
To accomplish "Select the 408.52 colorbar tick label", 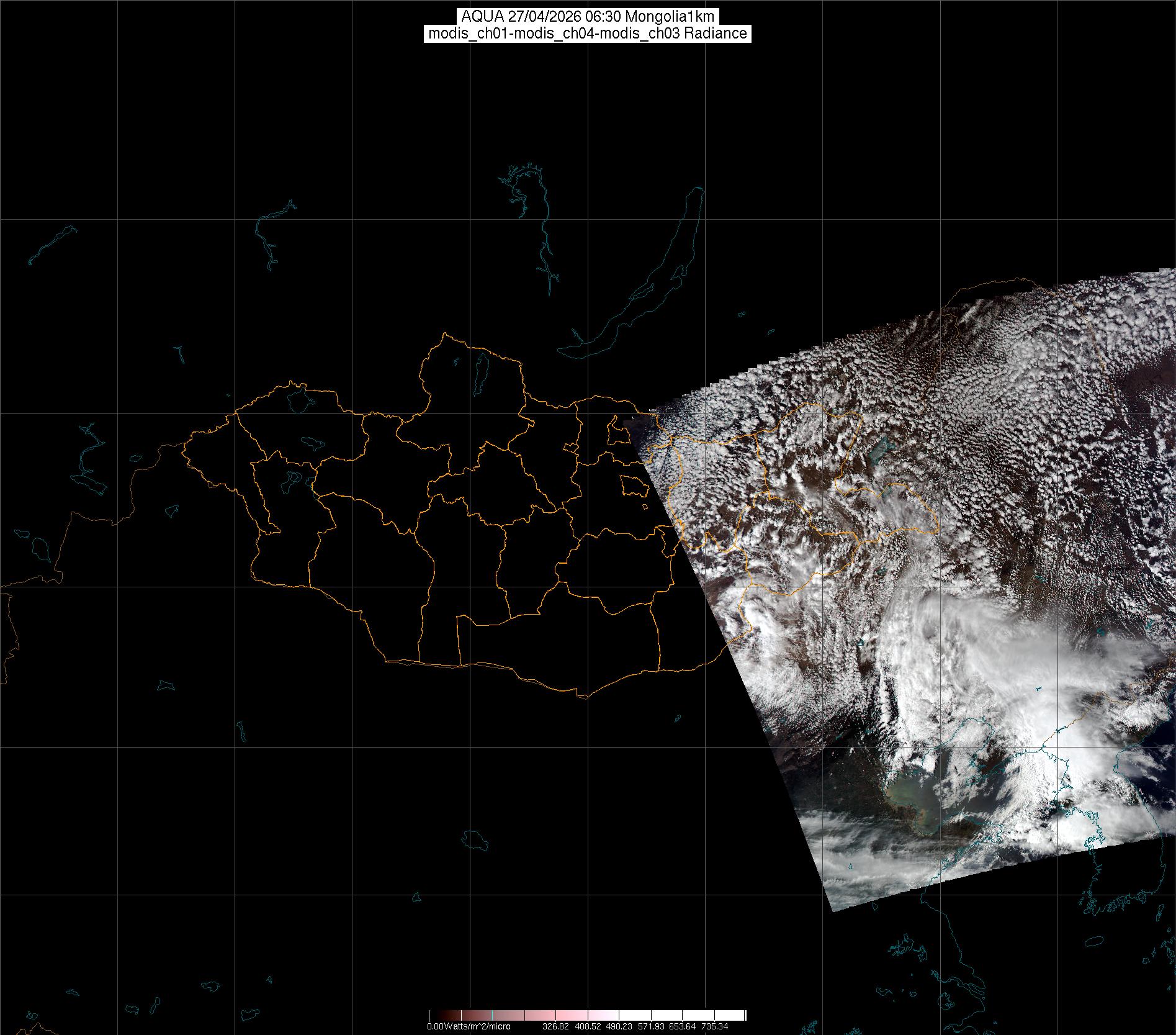I will point(587,1026).
